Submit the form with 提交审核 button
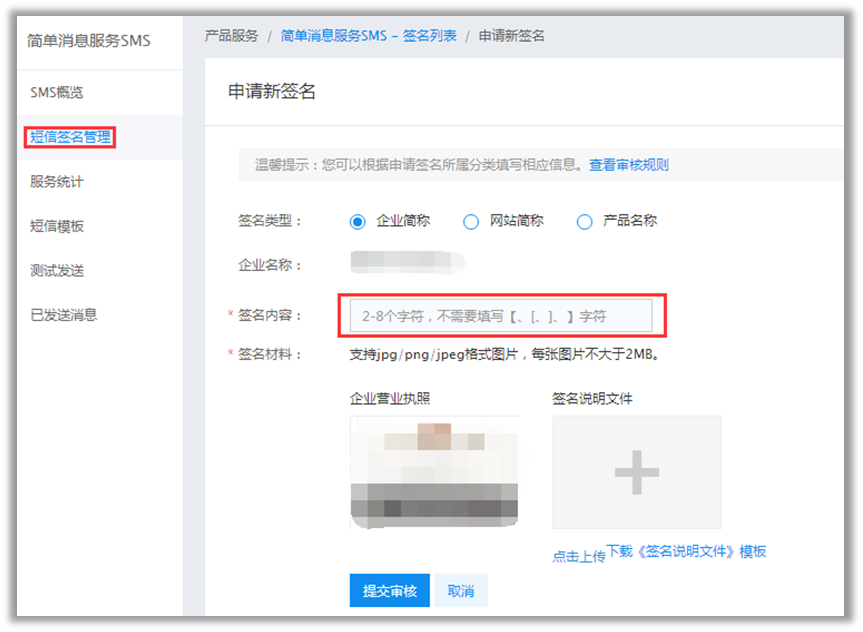 point(388,590)
